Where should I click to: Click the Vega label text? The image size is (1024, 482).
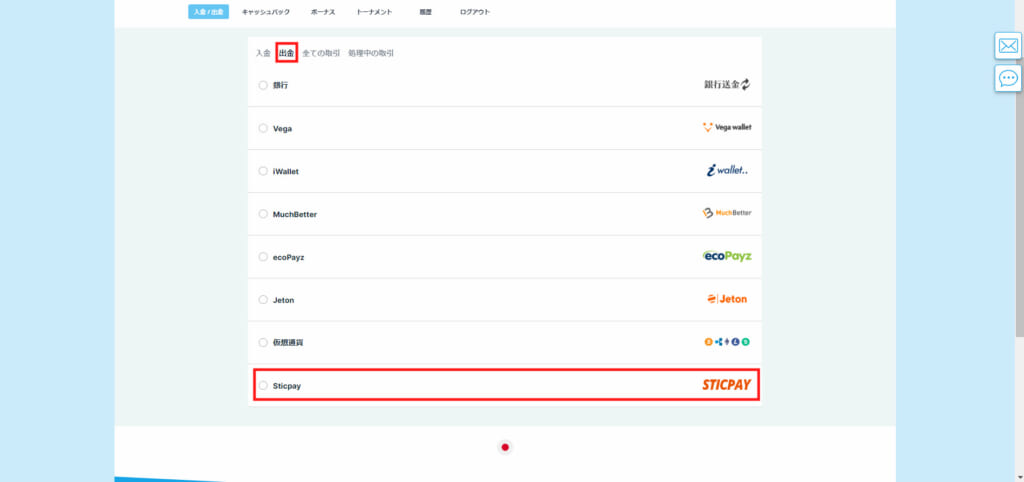(282, 129)
